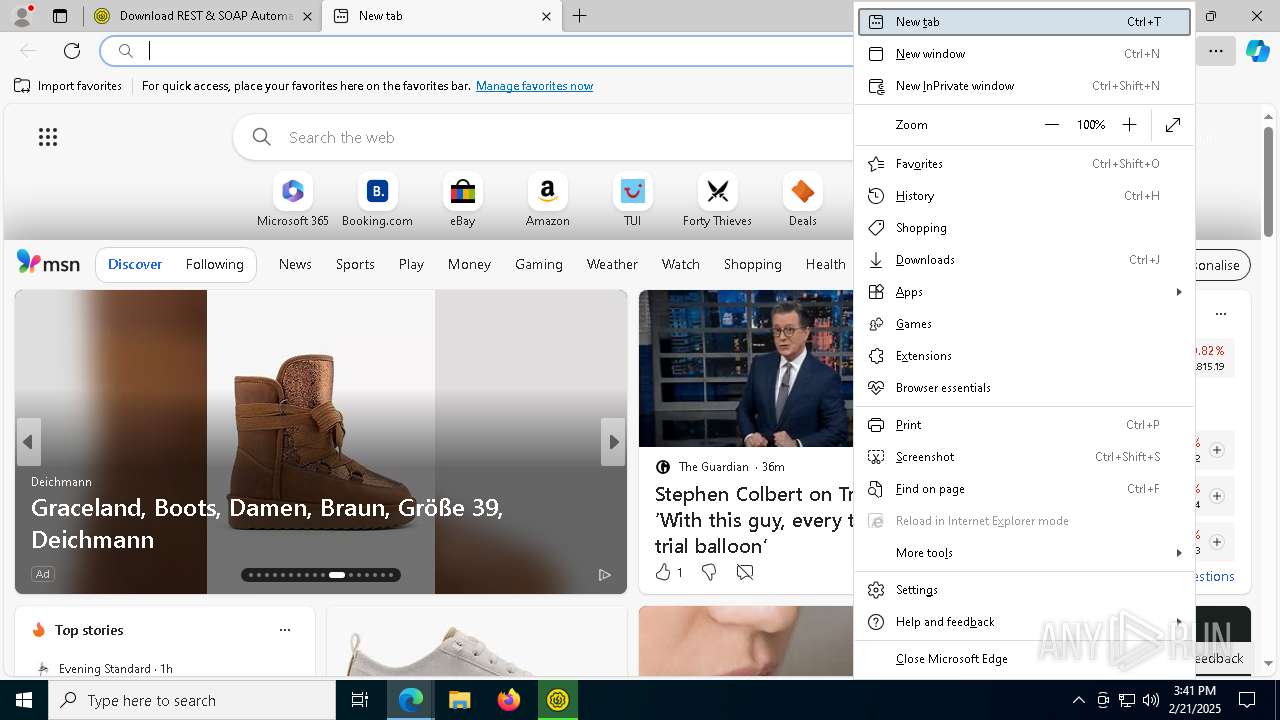Open Microsoft Edge from taskbar
This screenshot has width=1280, height=720.
click(411, 700)
